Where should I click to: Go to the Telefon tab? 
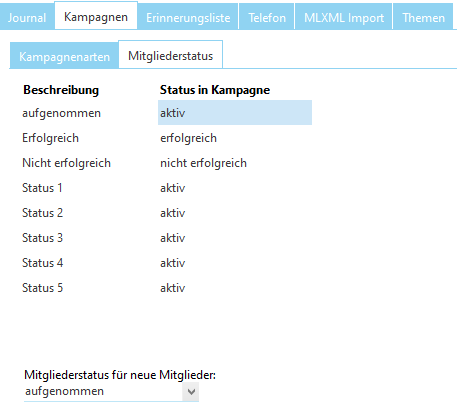267,17
